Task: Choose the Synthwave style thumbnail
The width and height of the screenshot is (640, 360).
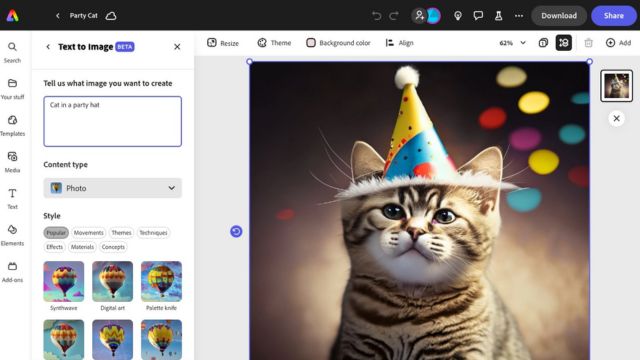Action: 64,281
